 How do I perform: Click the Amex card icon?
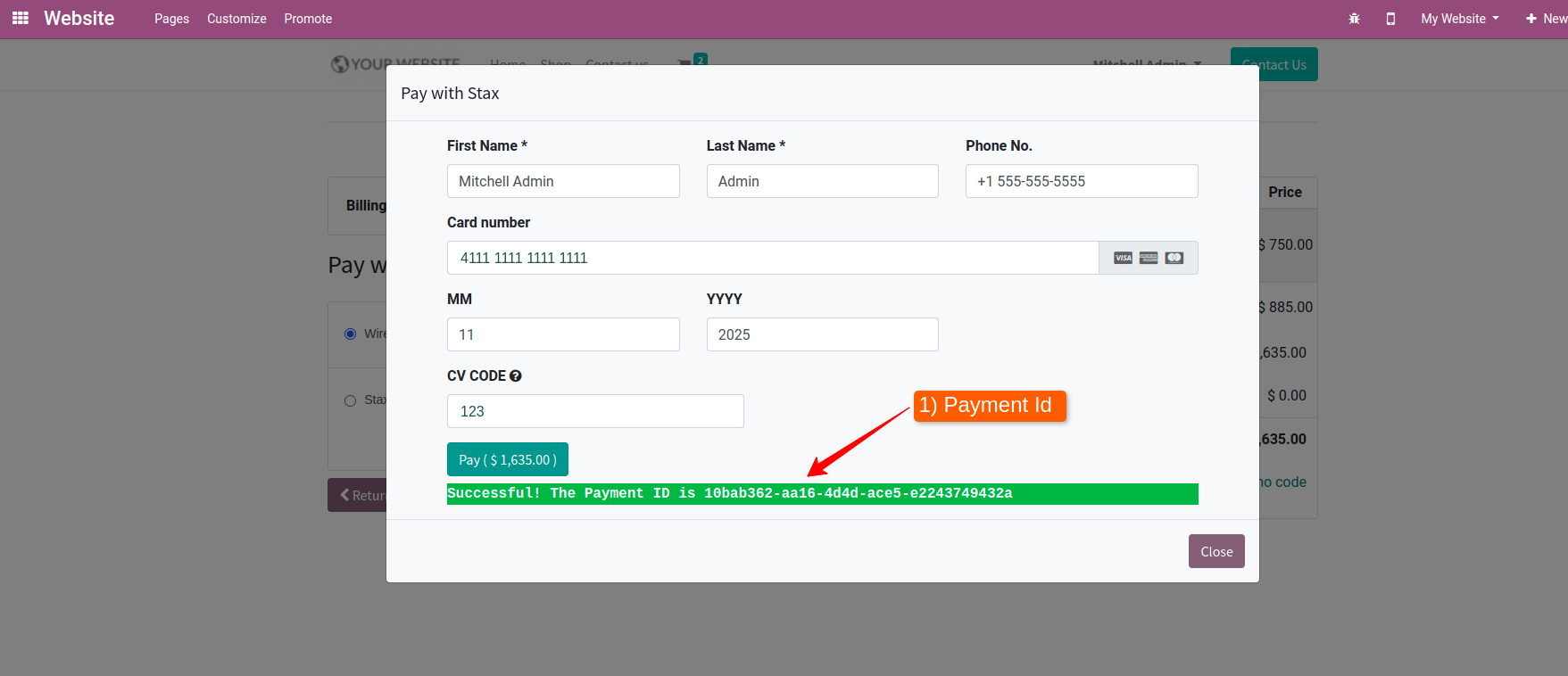click(x=1149, y=258)
